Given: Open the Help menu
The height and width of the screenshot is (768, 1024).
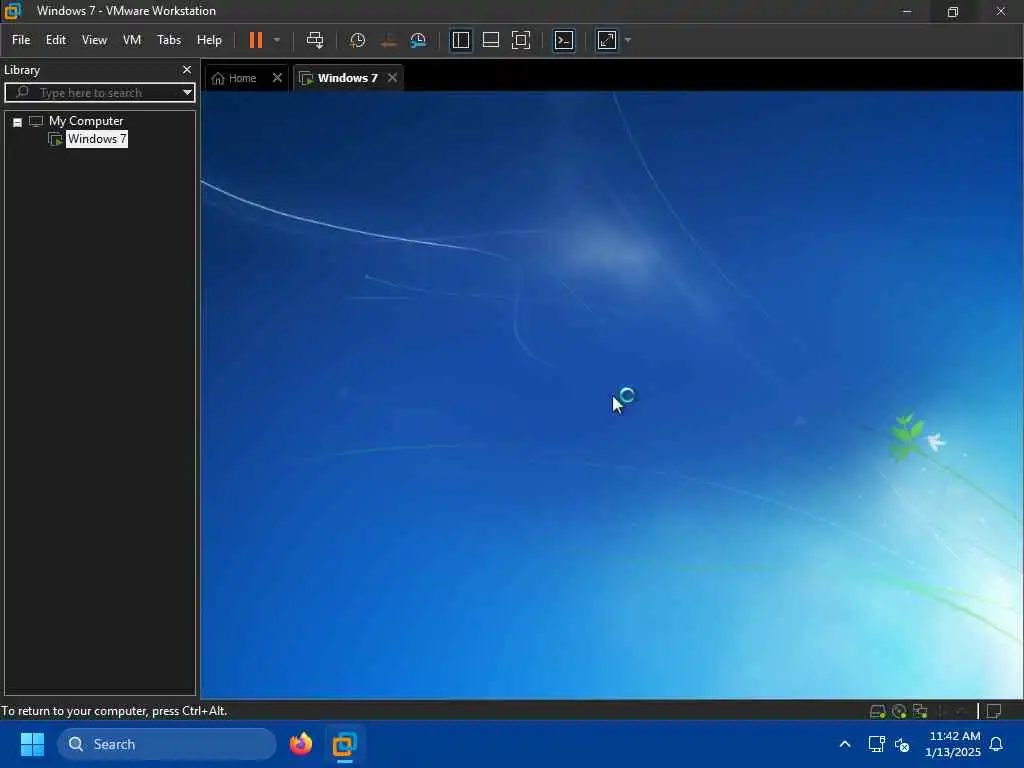Looking at the screenshot, I should 209,40.
